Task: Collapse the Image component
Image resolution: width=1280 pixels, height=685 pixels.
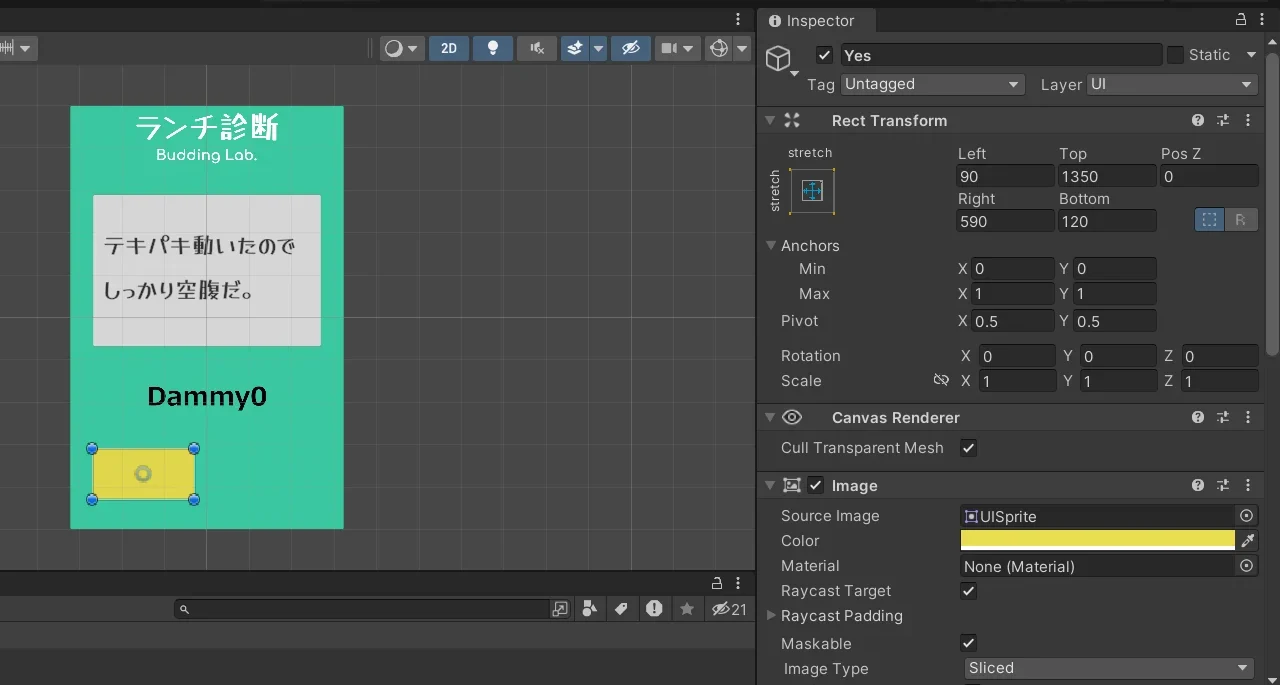Action: 770,485
